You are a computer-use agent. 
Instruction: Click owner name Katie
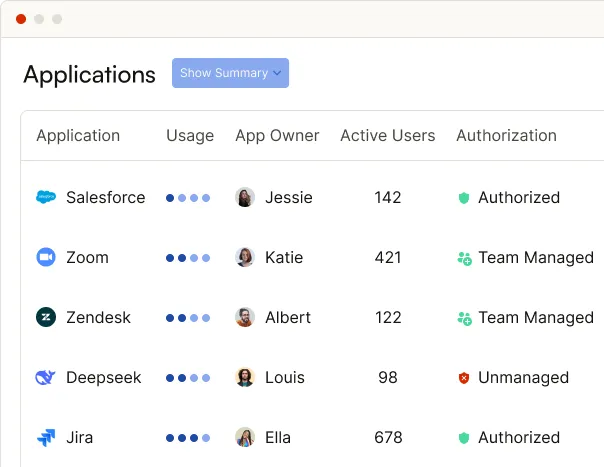click(284, 257)
